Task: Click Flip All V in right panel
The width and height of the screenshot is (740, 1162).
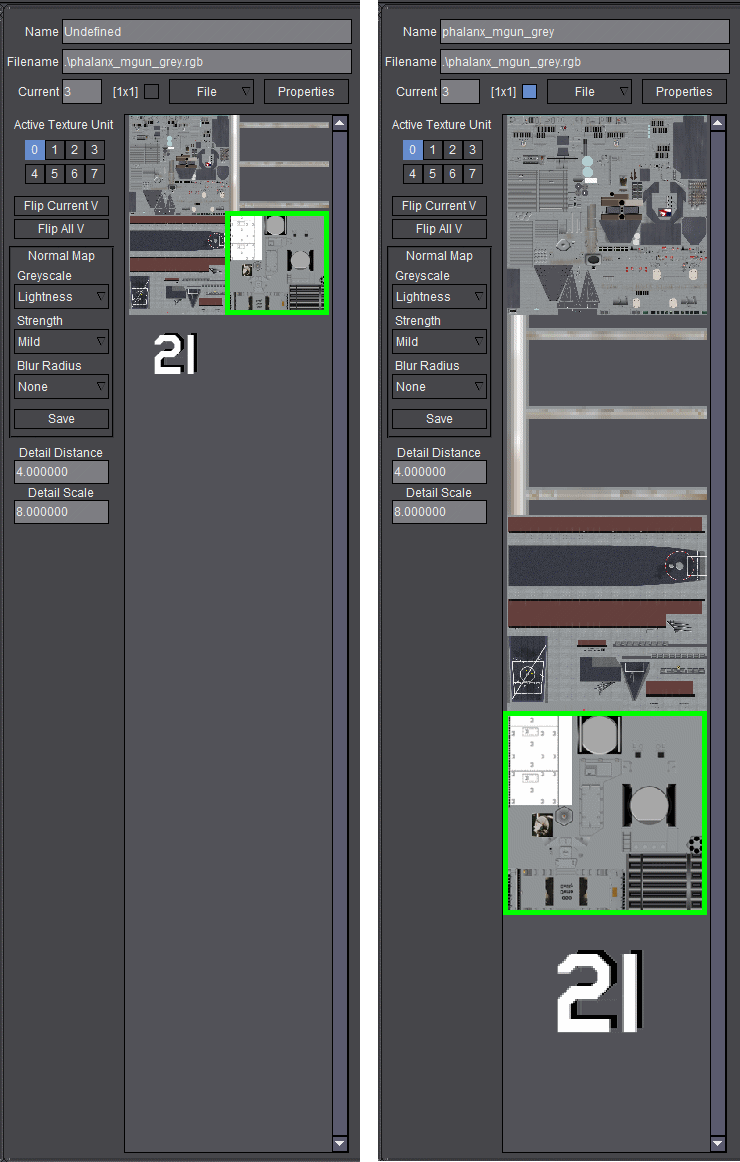Action: (439, 229)
